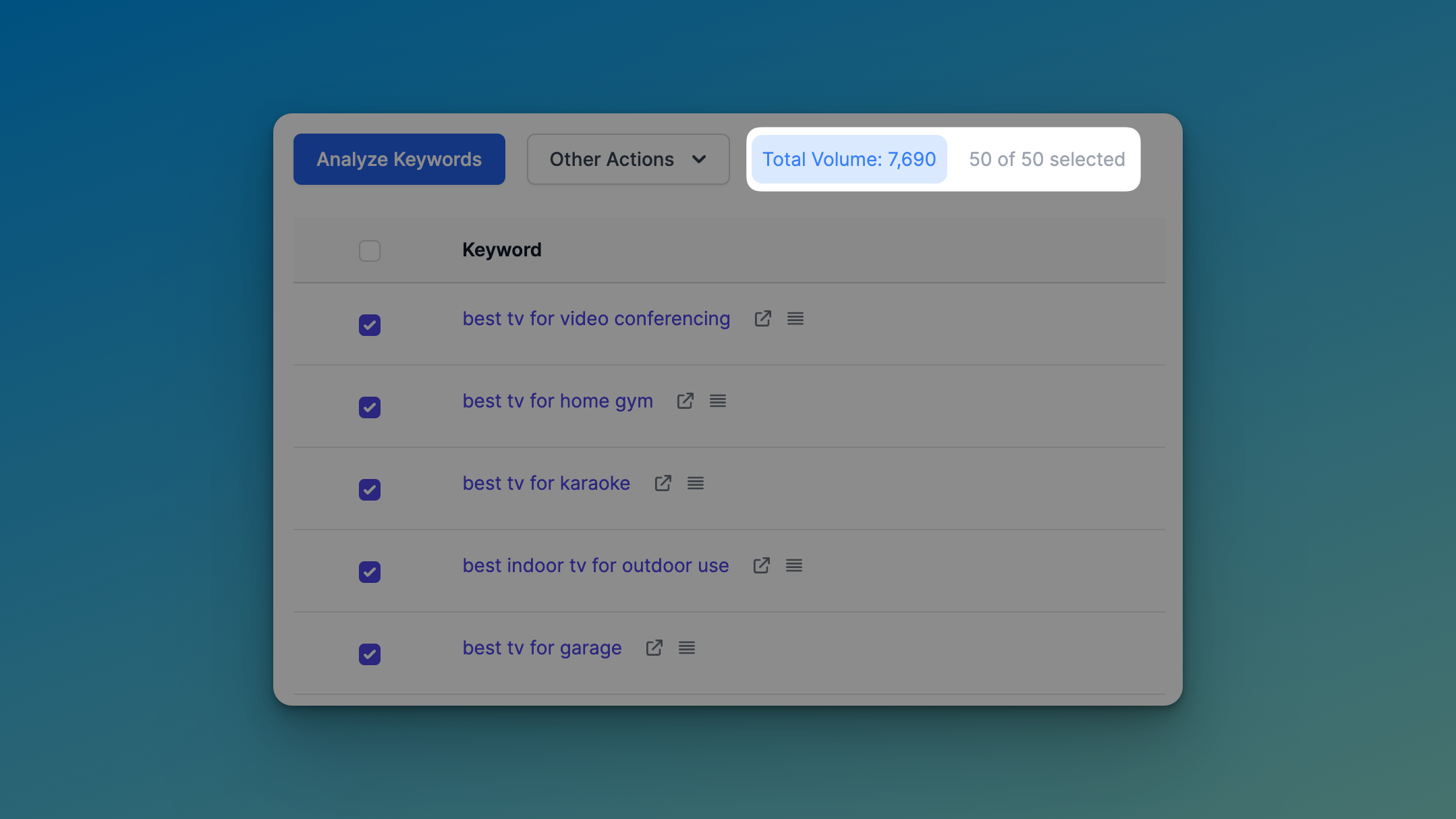The image size is (1456, 819).
Task: Click the menu lines icon for 'best tv for karaoke'
Action: [696, 482]
